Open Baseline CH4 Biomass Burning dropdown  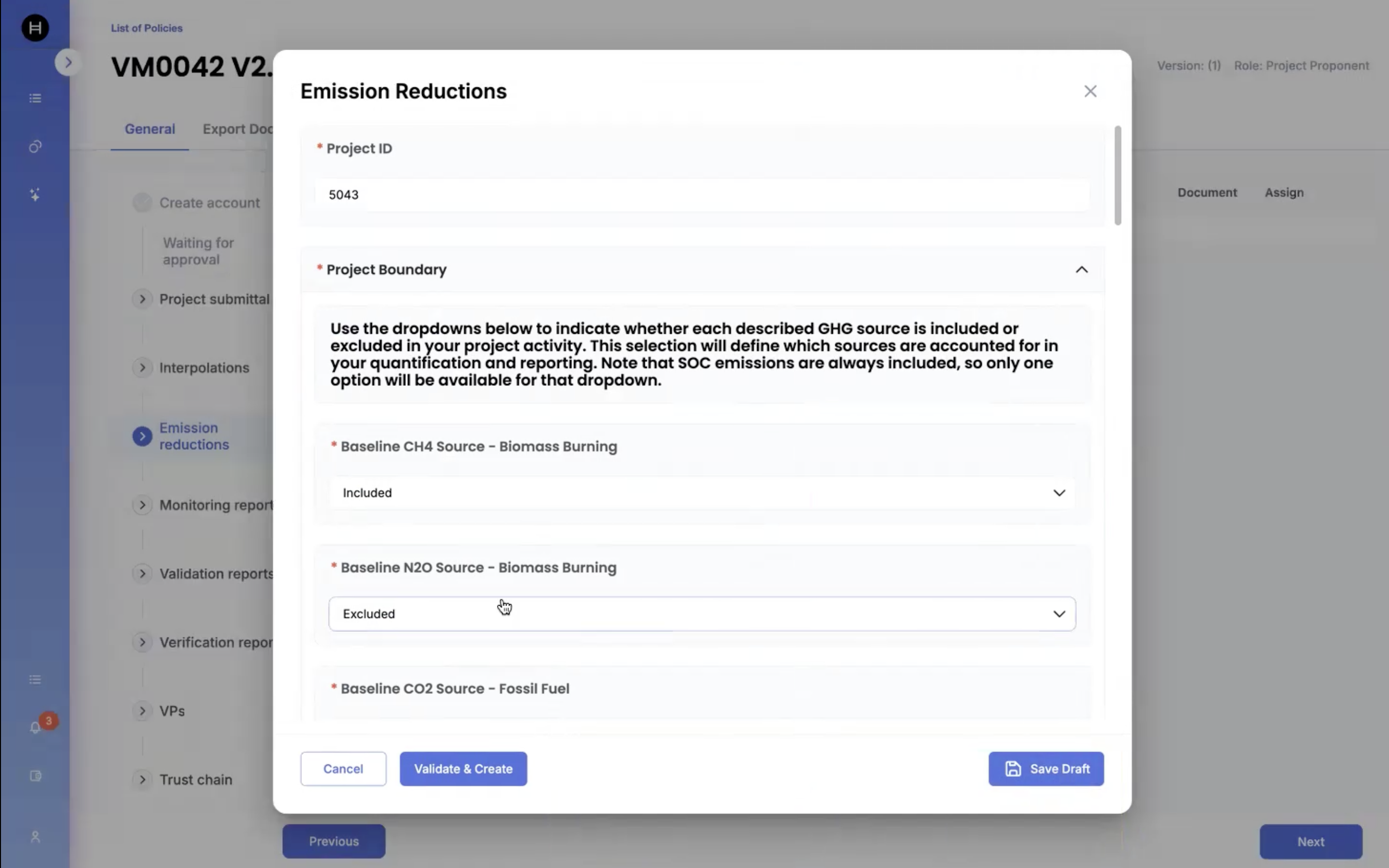(x=701, y=493)
